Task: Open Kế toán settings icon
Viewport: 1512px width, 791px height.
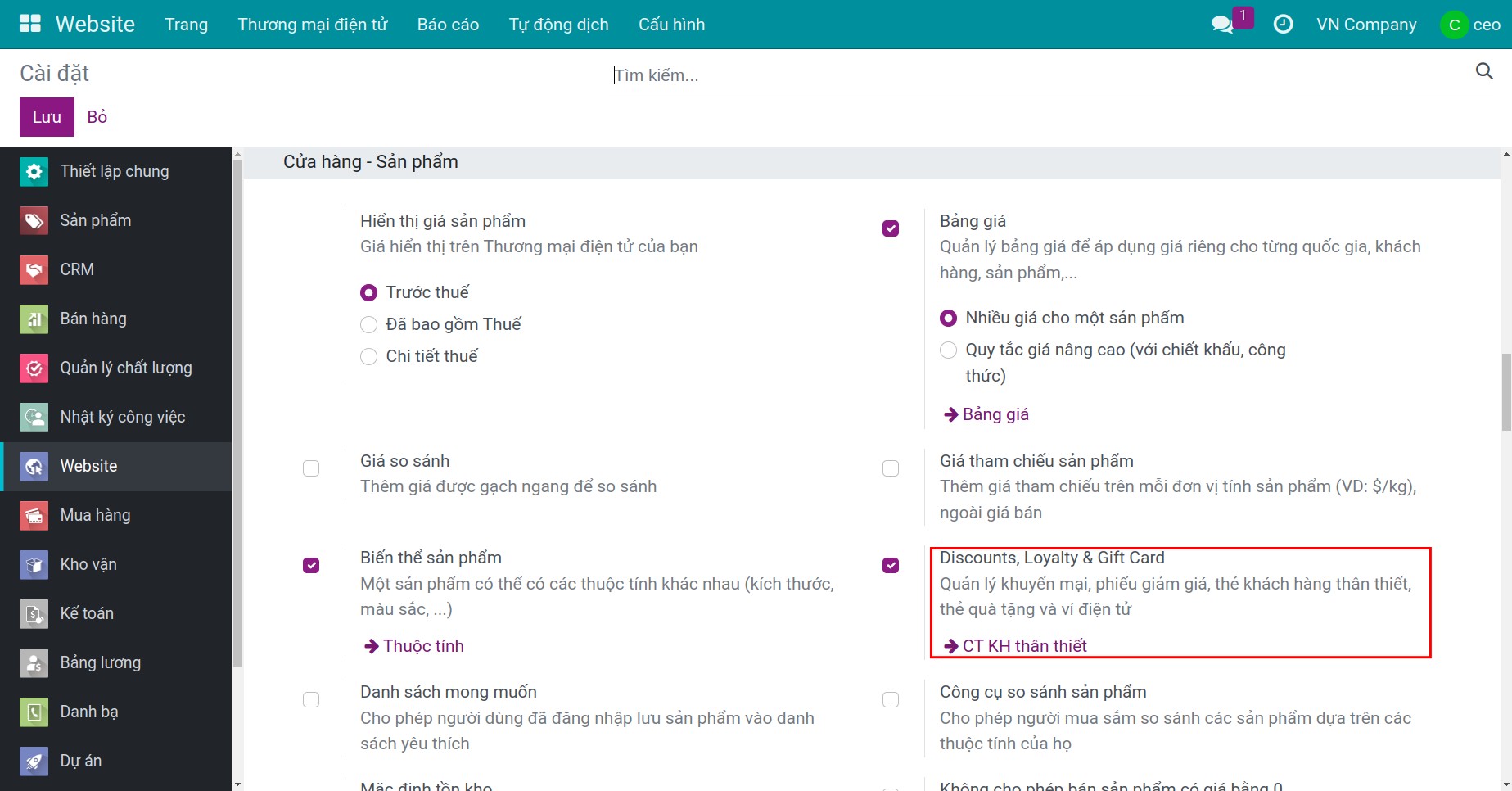Action: click(34, 614)
